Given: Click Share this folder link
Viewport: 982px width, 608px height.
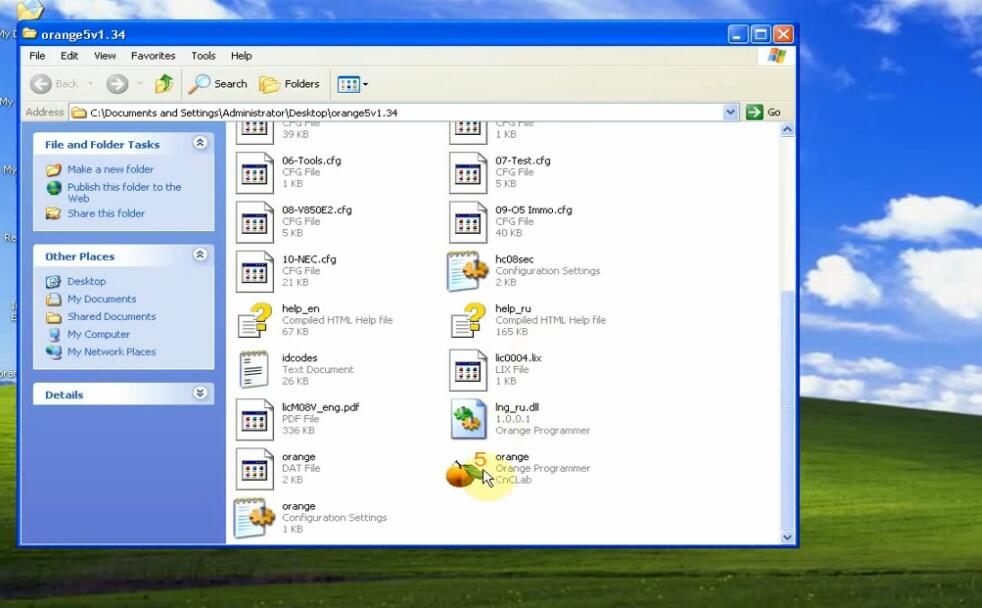Looking at the screenshot, I should click(x=106, y=213).
